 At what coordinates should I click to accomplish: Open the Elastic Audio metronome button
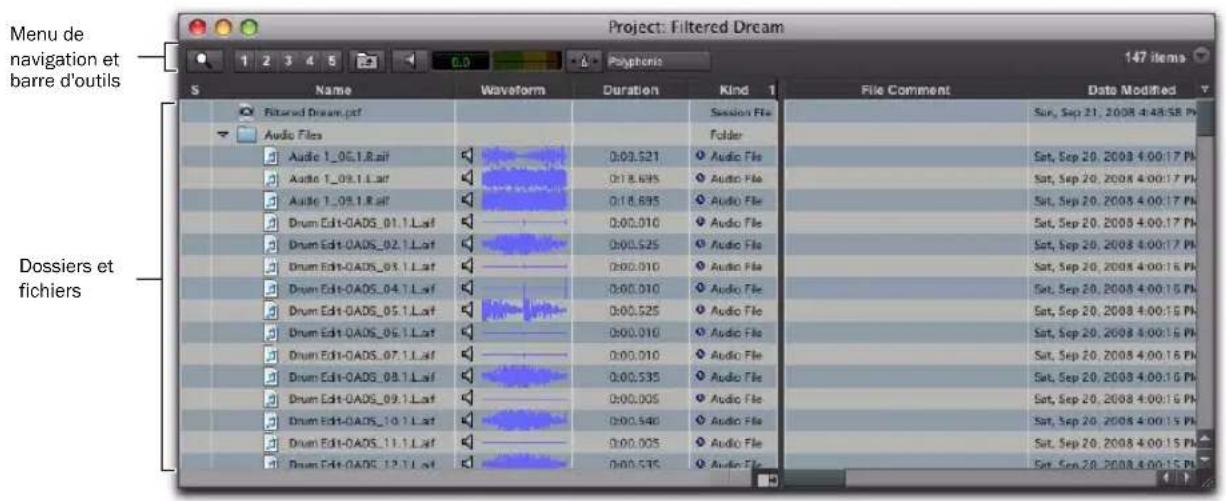pyautogui.click(x=583, y=61)
